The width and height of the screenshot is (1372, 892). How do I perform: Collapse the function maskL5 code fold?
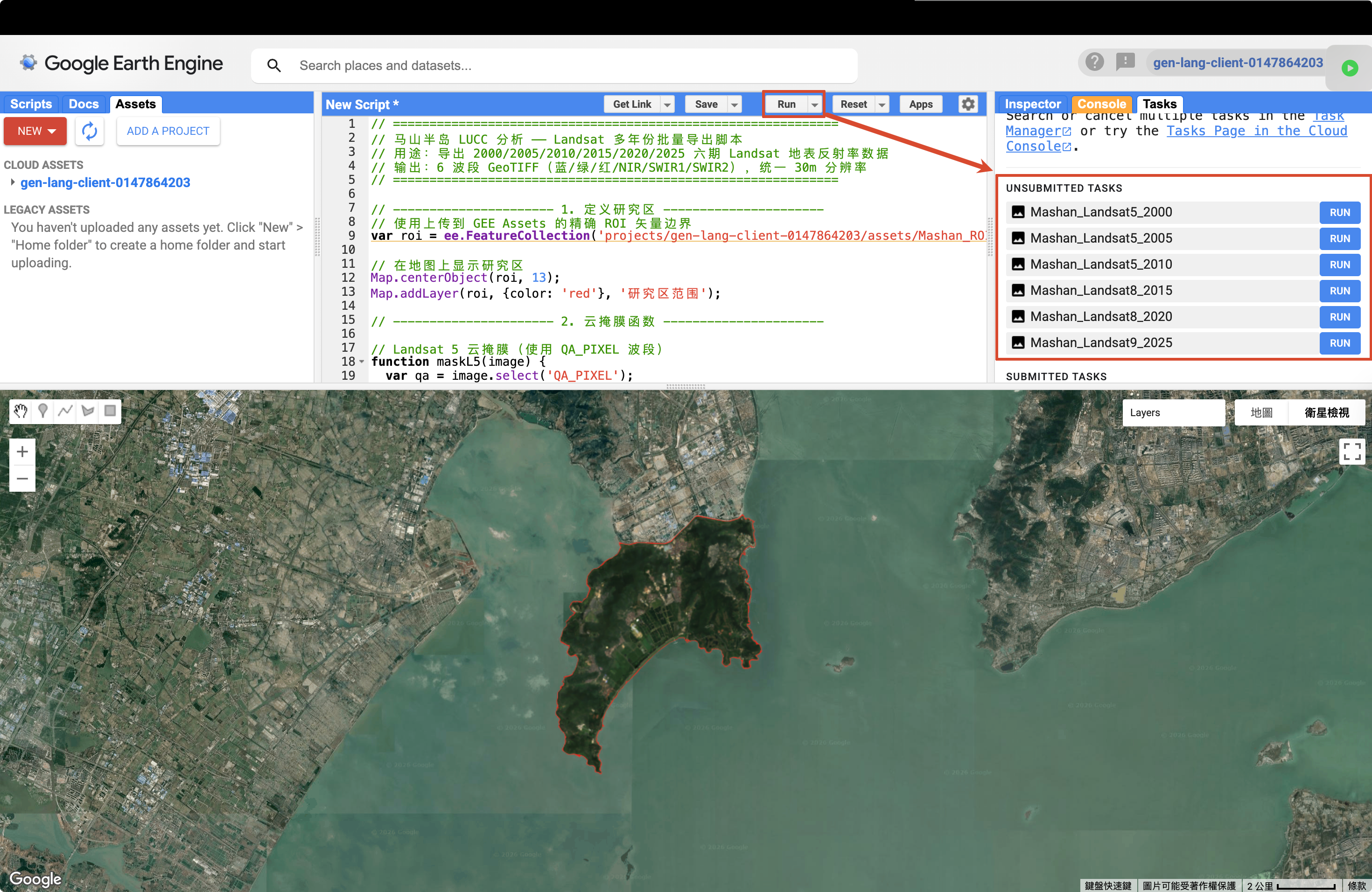[x=362, y=362]
